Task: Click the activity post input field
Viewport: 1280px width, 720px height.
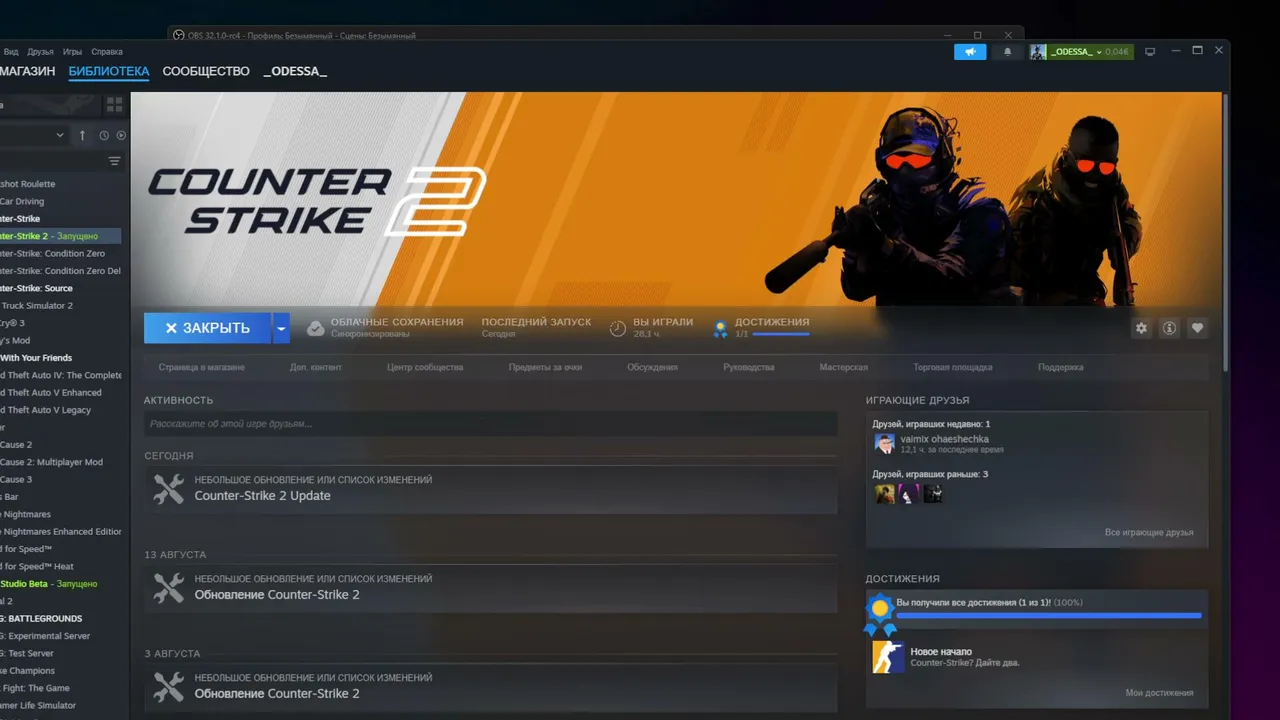Action: (490, 424)
